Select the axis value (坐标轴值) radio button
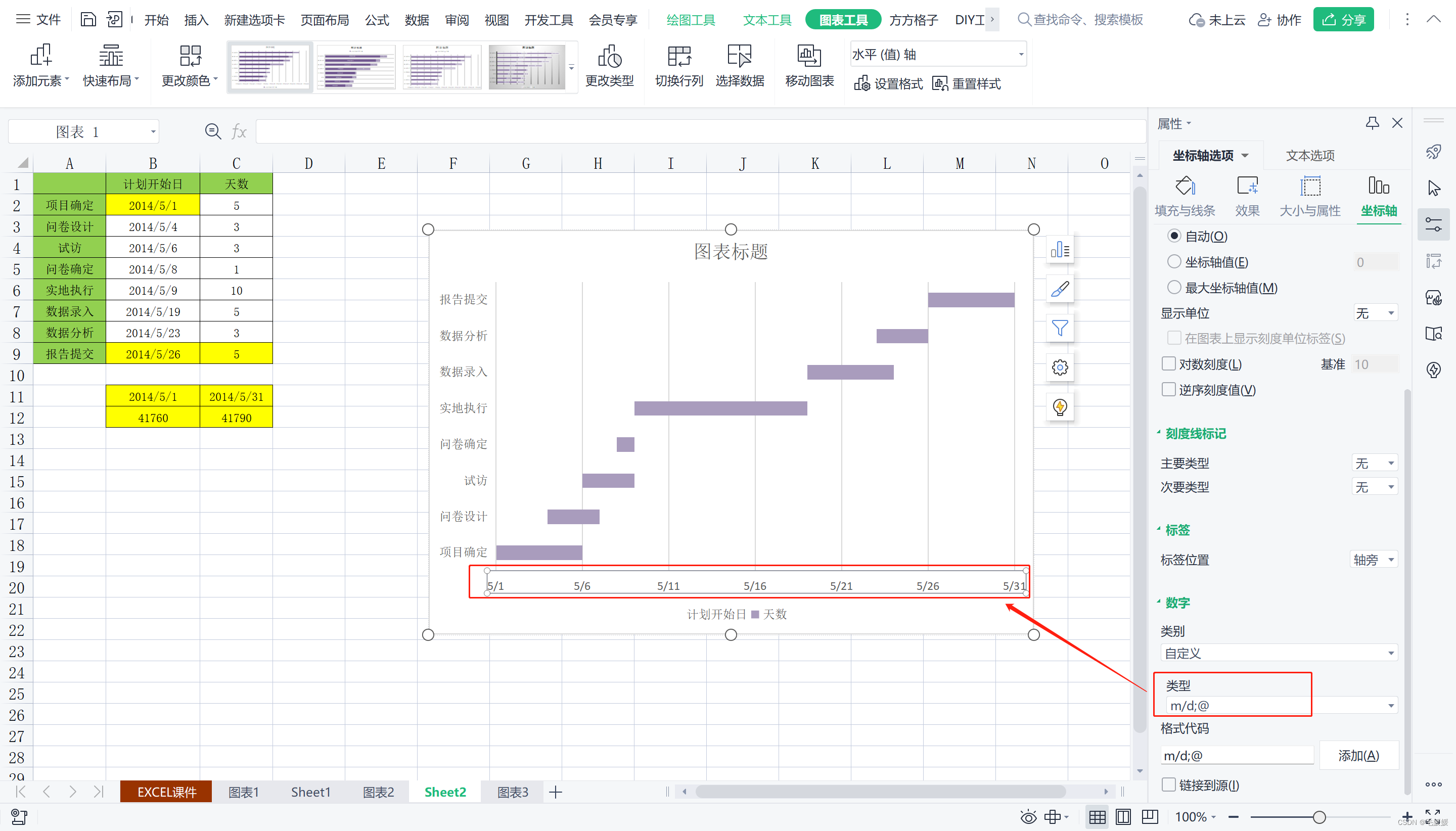The height and width of the screenshot is (831, 1456). (1173, 261)
